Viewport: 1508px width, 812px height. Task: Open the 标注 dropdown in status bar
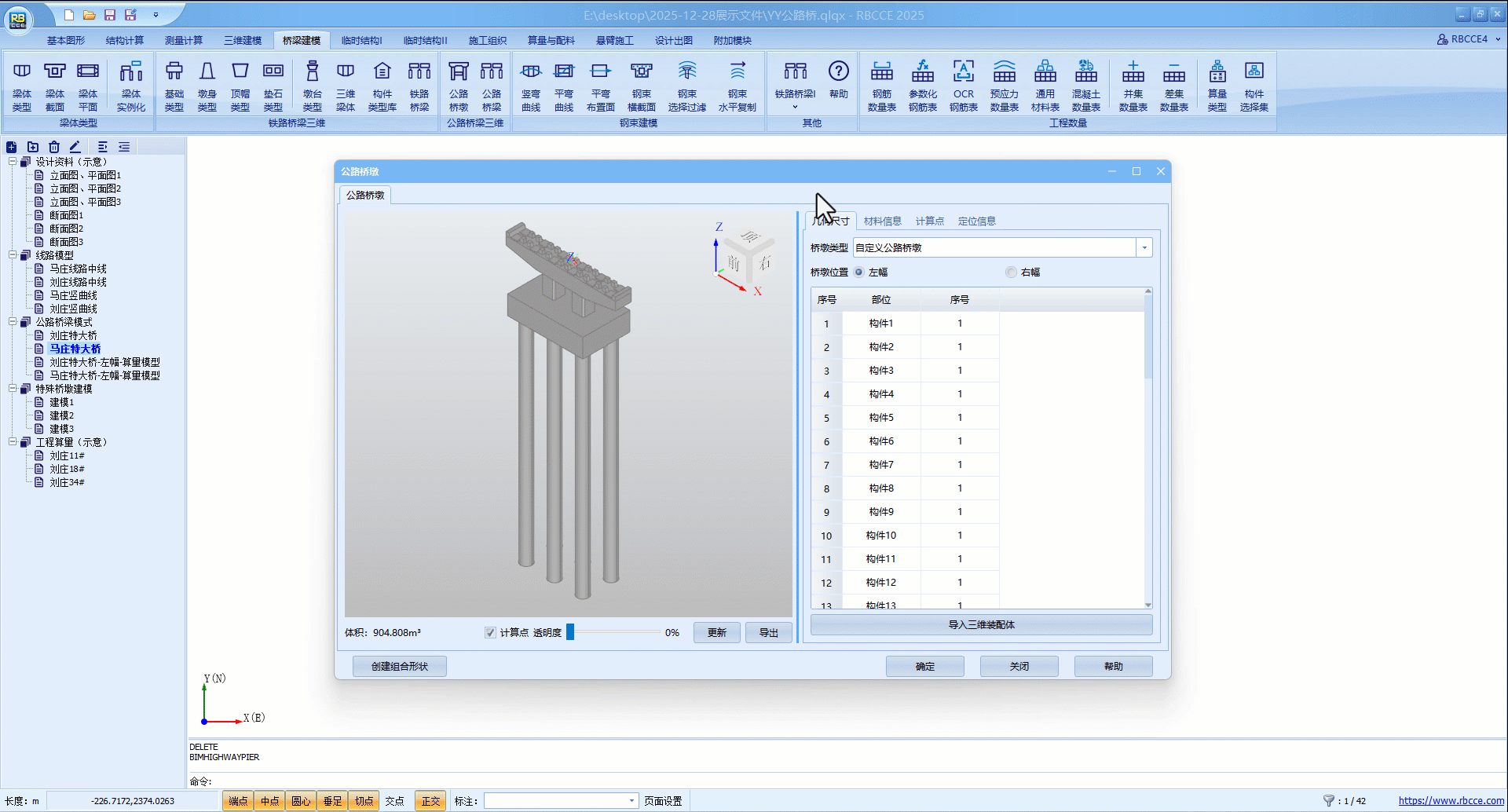point(631,801)
